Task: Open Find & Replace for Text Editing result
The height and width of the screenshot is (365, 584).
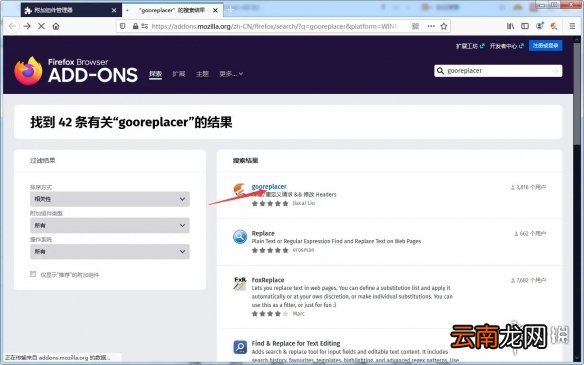Action: click(296, 343)
